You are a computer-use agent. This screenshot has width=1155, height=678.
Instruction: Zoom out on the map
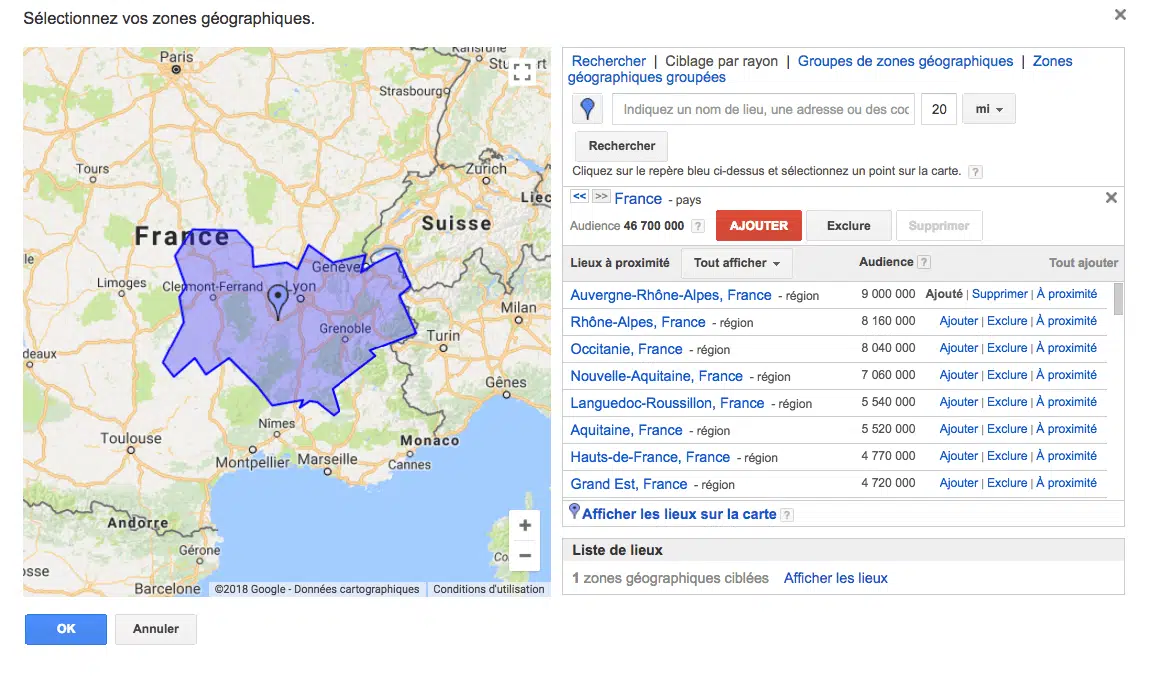click(525, 556)
